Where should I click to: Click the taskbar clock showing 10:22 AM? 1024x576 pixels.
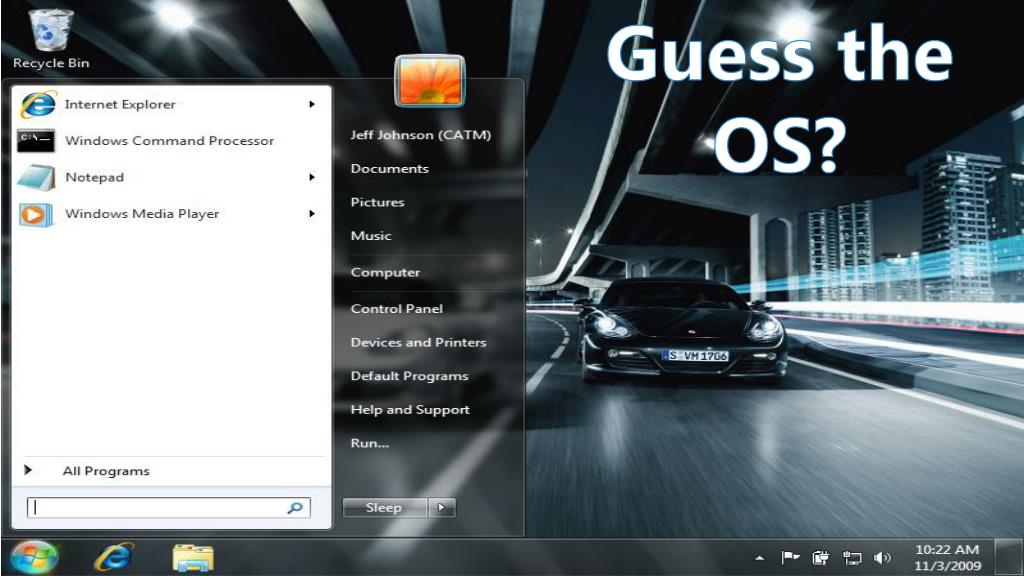948,557
